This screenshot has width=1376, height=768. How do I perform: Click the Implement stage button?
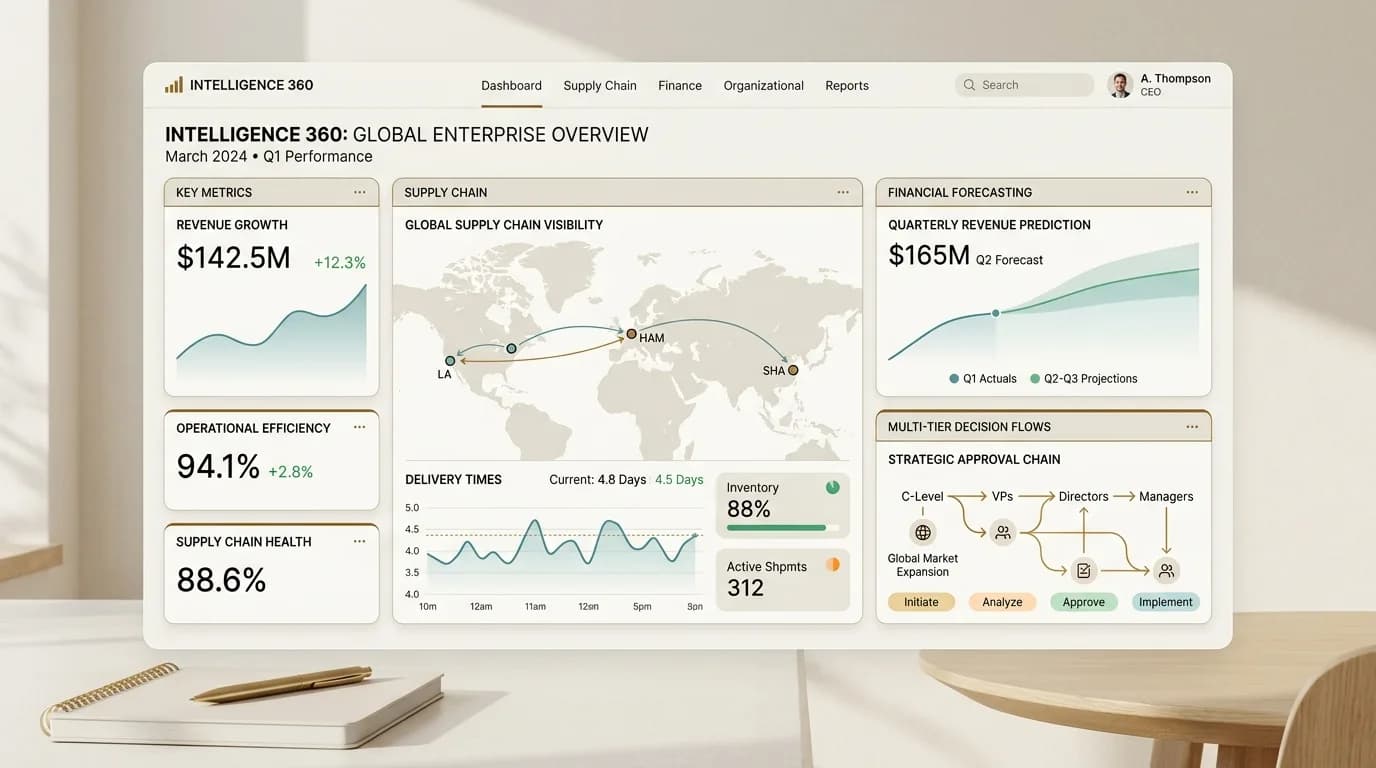[x=1166, y=602]
